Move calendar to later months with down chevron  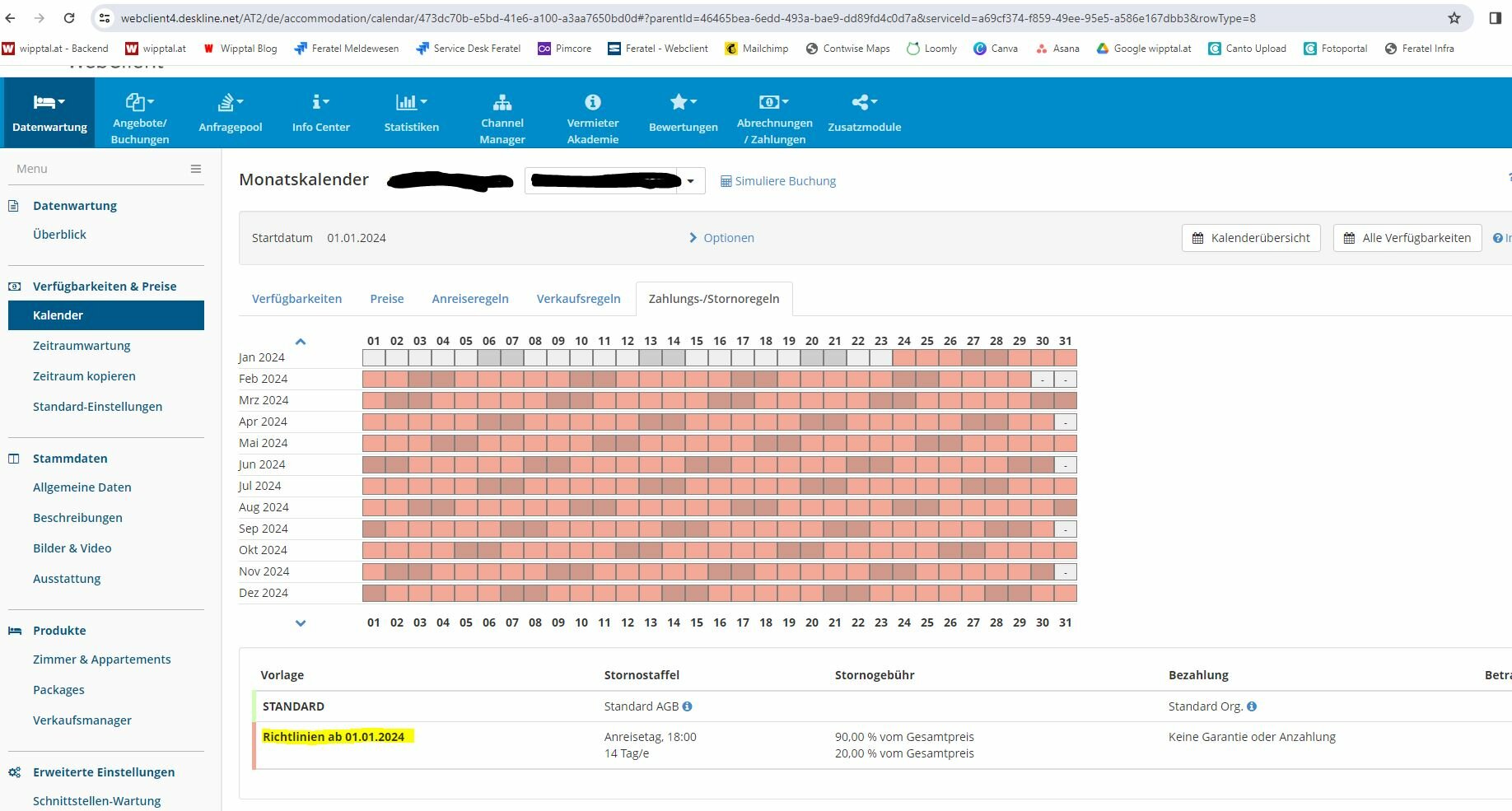(x=301, y=623)
